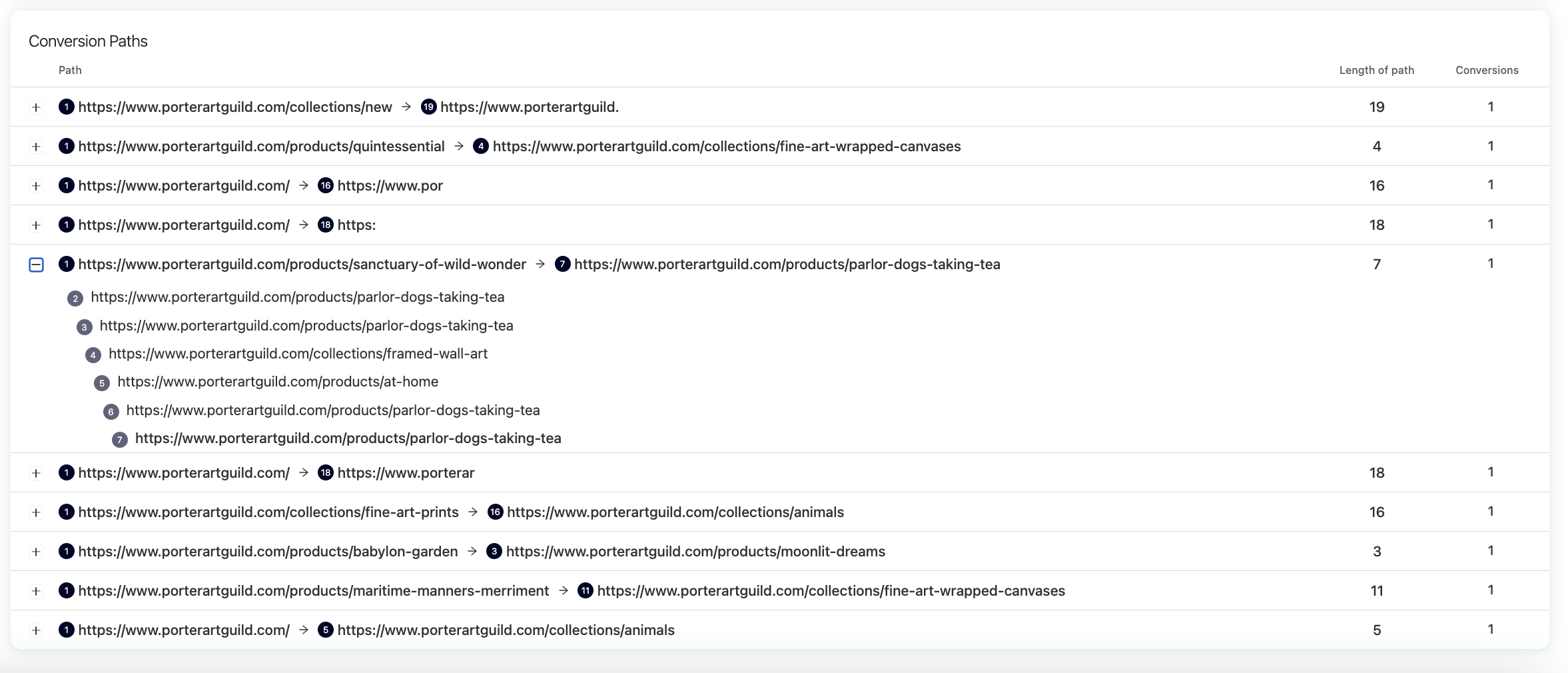The width and height of the screenshot is (1568, 673).
Task: Click step 4 badge beside framed-wall-art URL
Action: coord(93,355)
